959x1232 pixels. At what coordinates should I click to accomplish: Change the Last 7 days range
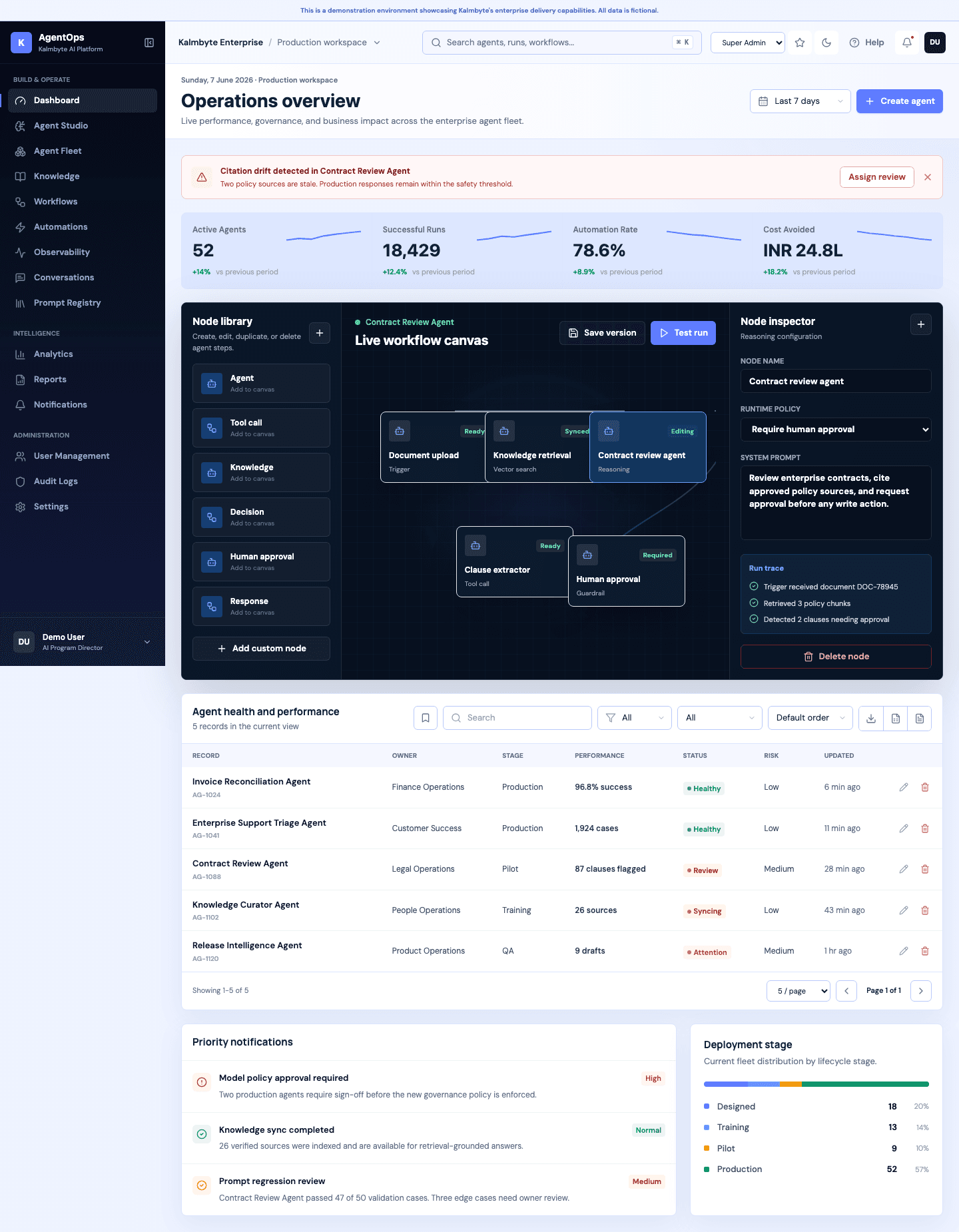[800, 101]
